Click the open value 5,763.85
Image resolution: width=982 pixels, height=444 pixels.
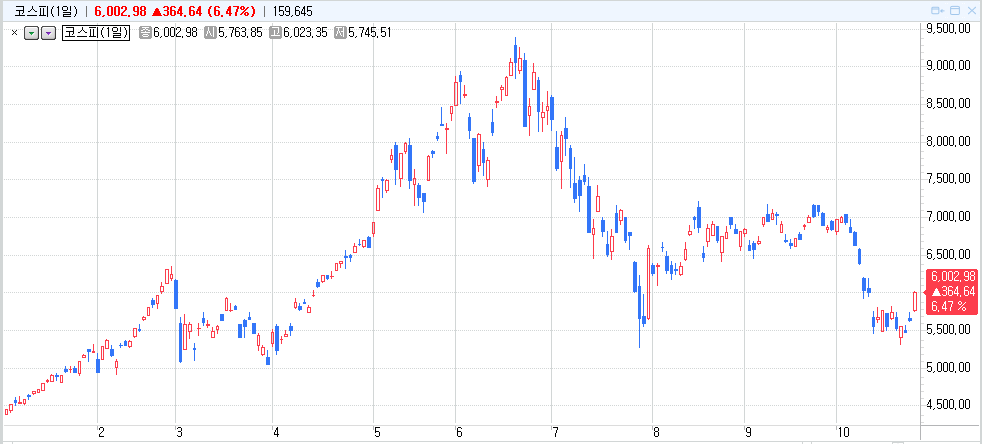click(x=240, y=33)
